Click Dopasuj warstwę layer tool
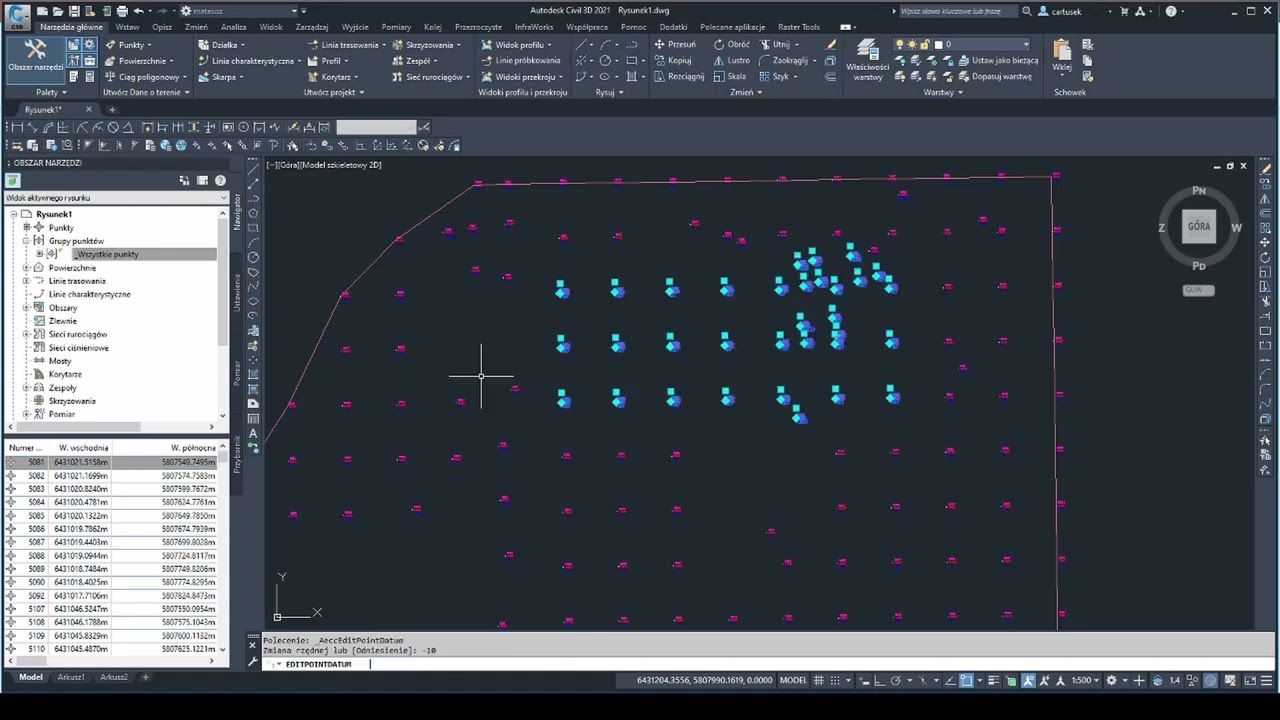The width and height of the screenshot is (1280, 720). pyautogui.click(x=993, y=77)
